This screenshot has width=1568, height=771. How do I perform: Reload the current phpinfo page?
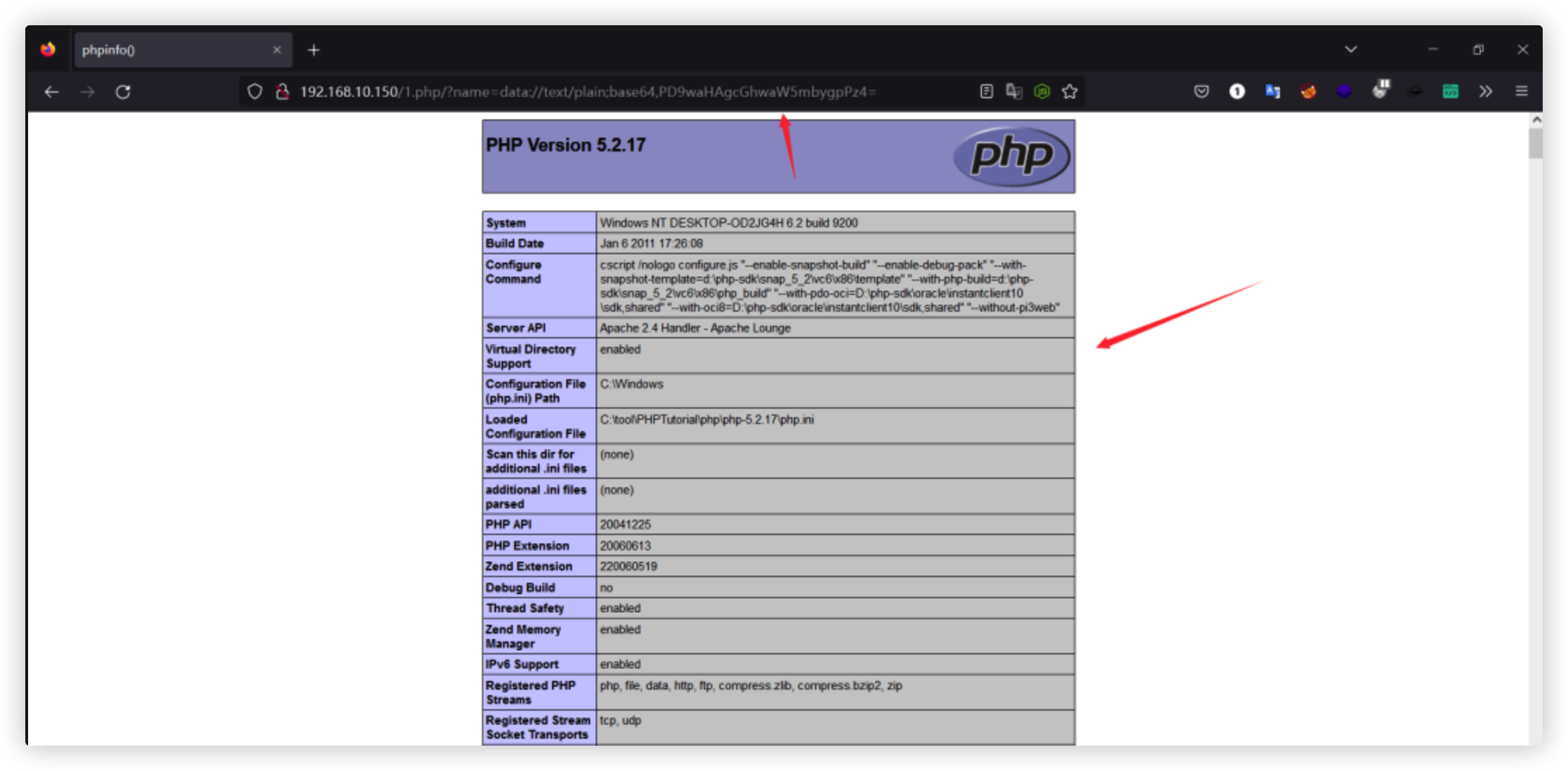(x=123, y=92)
